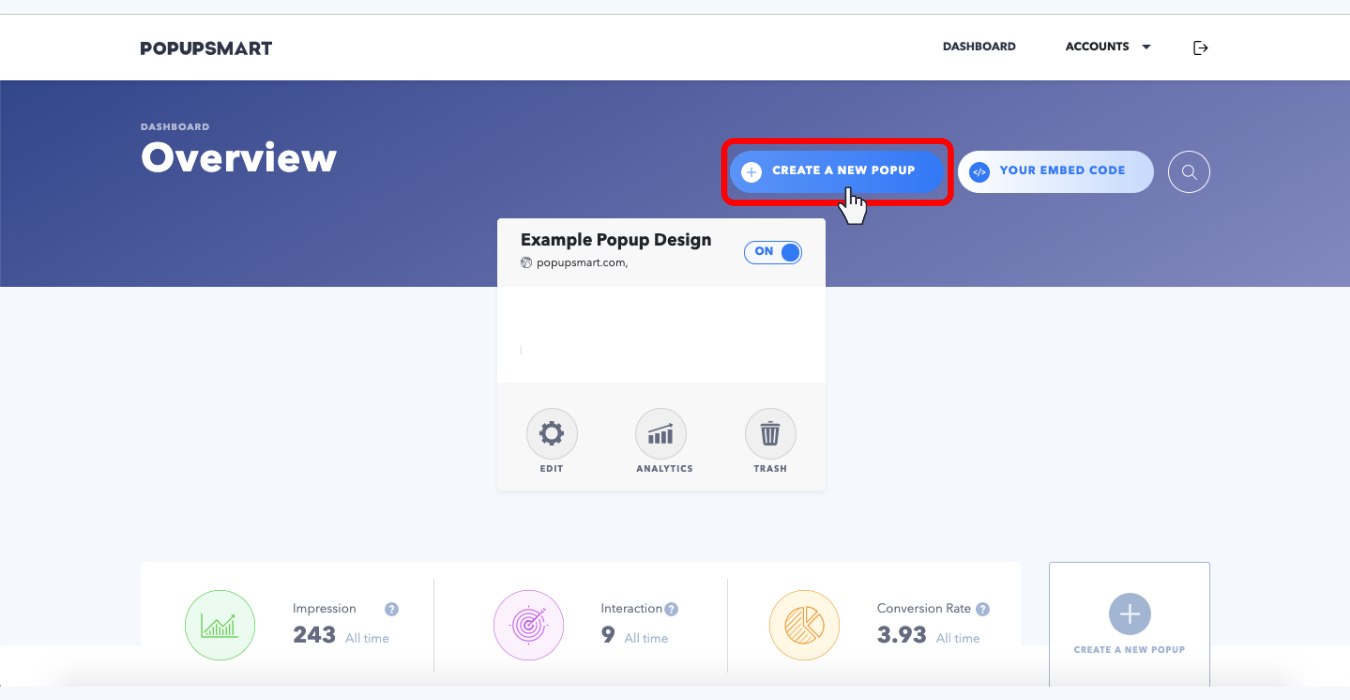Expand the Accounts dropdown menu
The height and width of the screenshot is (700, 1350).
coord(1108,47)
